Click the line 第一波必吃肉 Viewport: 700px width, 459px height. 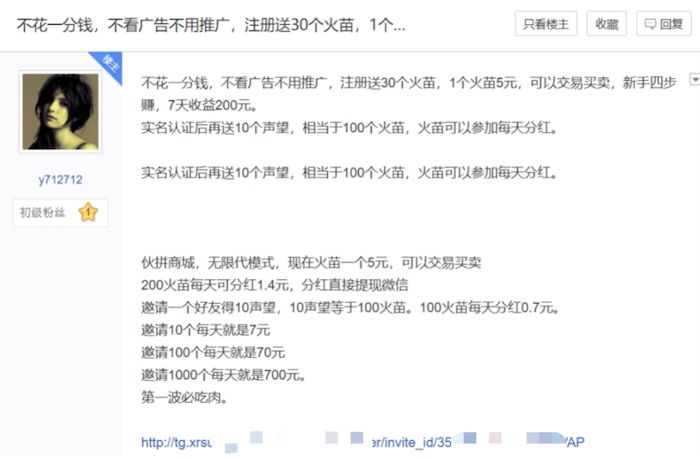pos(184,397)
